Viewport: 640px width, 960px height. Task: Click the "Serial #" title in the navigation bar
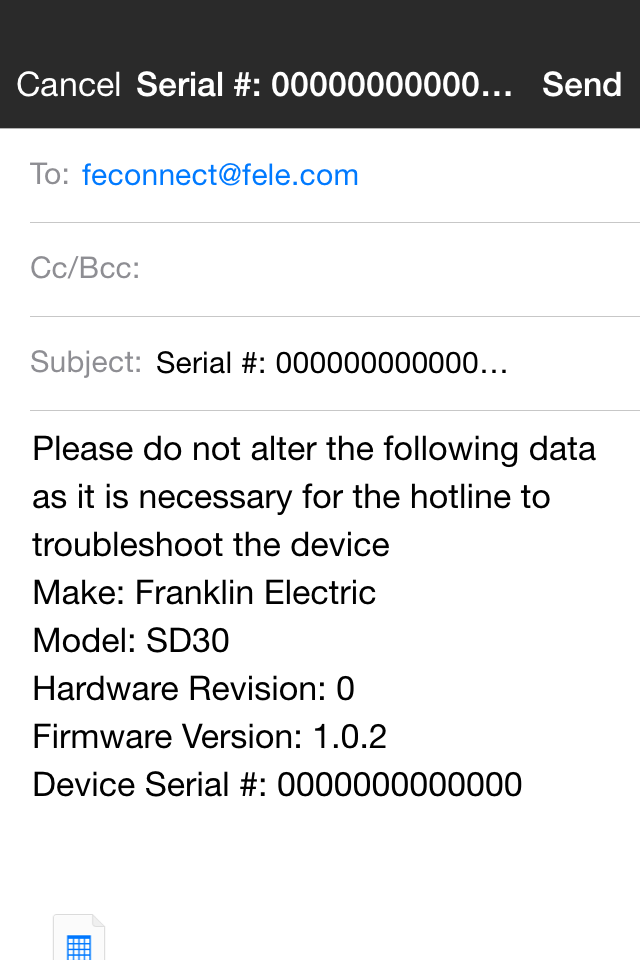pos(324,85)
